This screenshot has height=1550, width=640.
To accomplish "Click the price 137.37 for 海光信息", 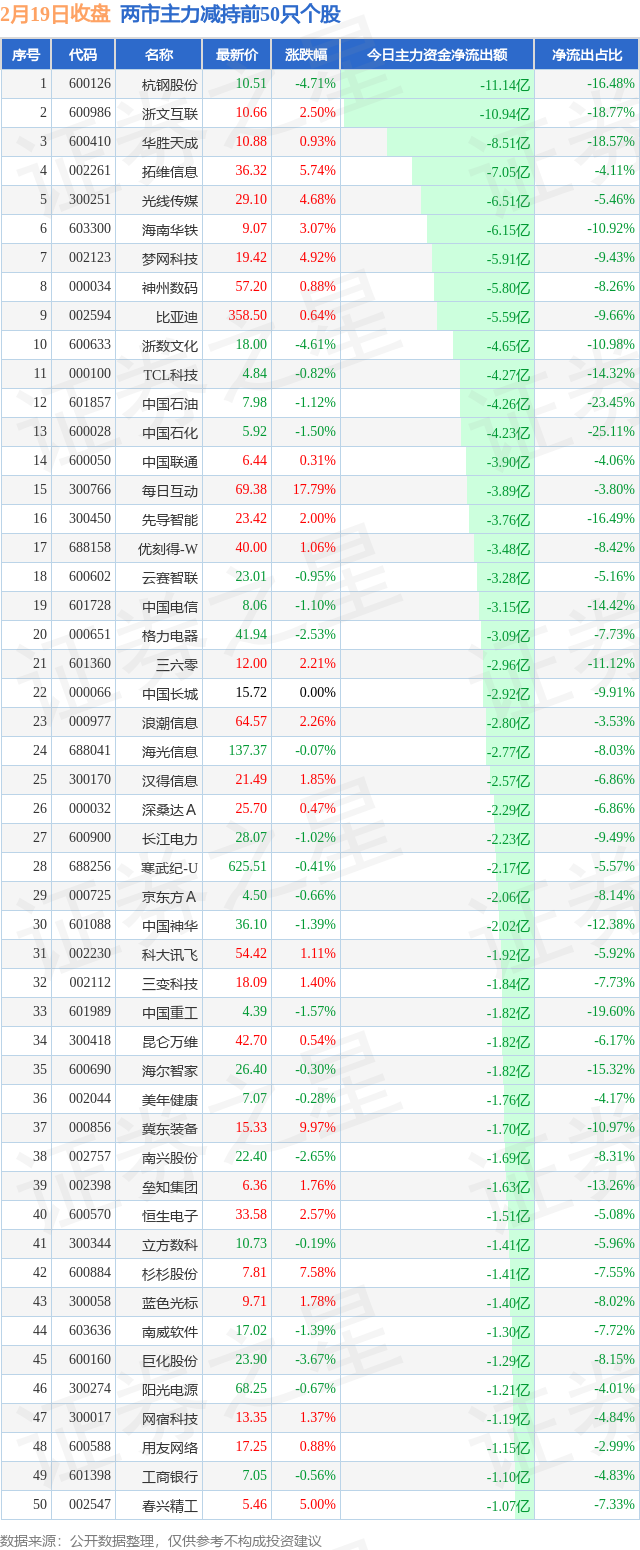I will [x=247, y=751].
